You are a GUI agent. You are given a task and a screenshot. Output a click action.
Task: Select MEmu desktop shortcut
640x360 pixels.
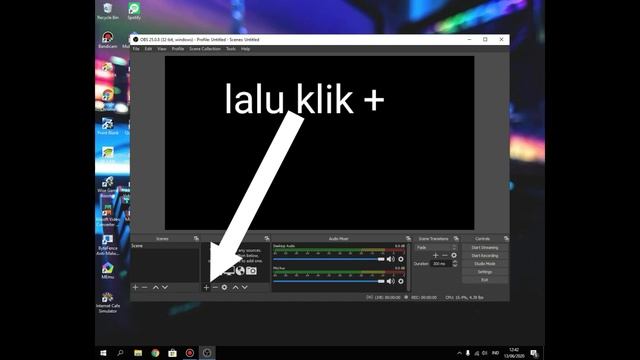click(108, 271)
